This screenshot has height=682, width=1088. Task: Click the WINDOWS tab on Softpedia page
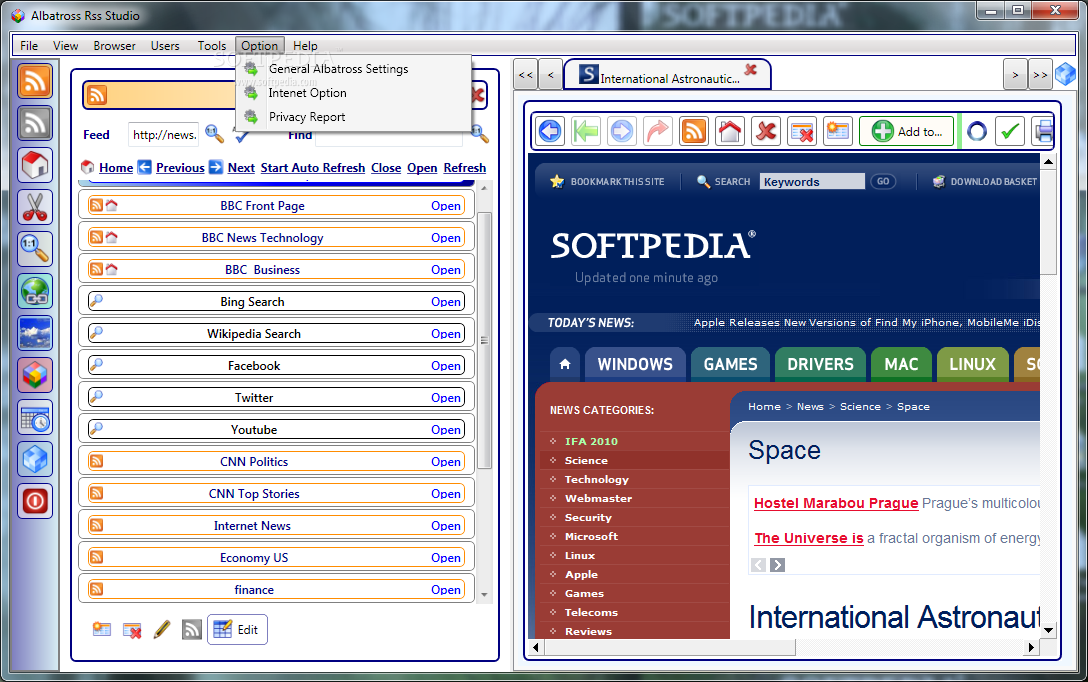coord(635,364)
